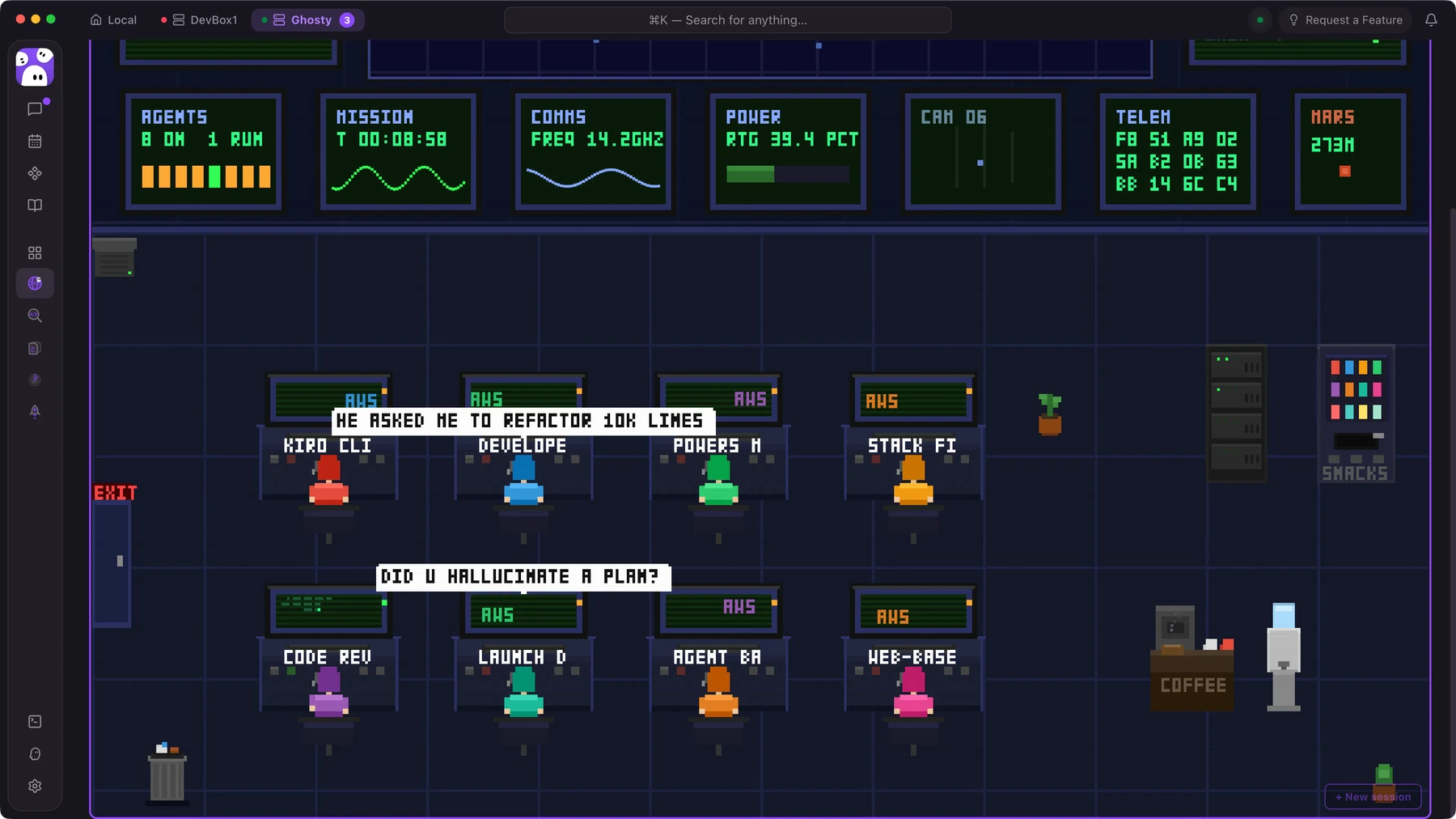This screenshot has width=1456, height=819.
Task: Click the Request a Feature button
Action: click(x=1345, y=20)
